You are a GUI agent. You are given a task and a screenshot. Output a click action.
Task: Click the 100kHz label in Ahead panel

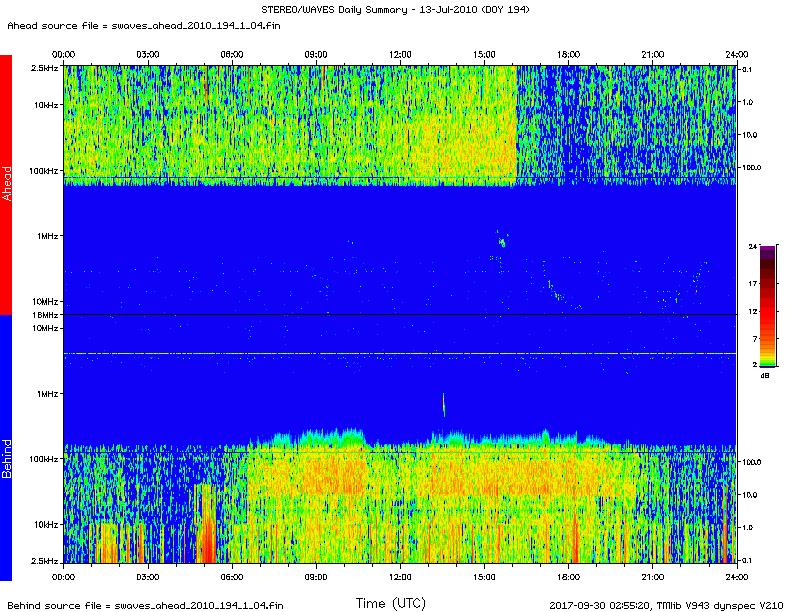click(44, 171)
